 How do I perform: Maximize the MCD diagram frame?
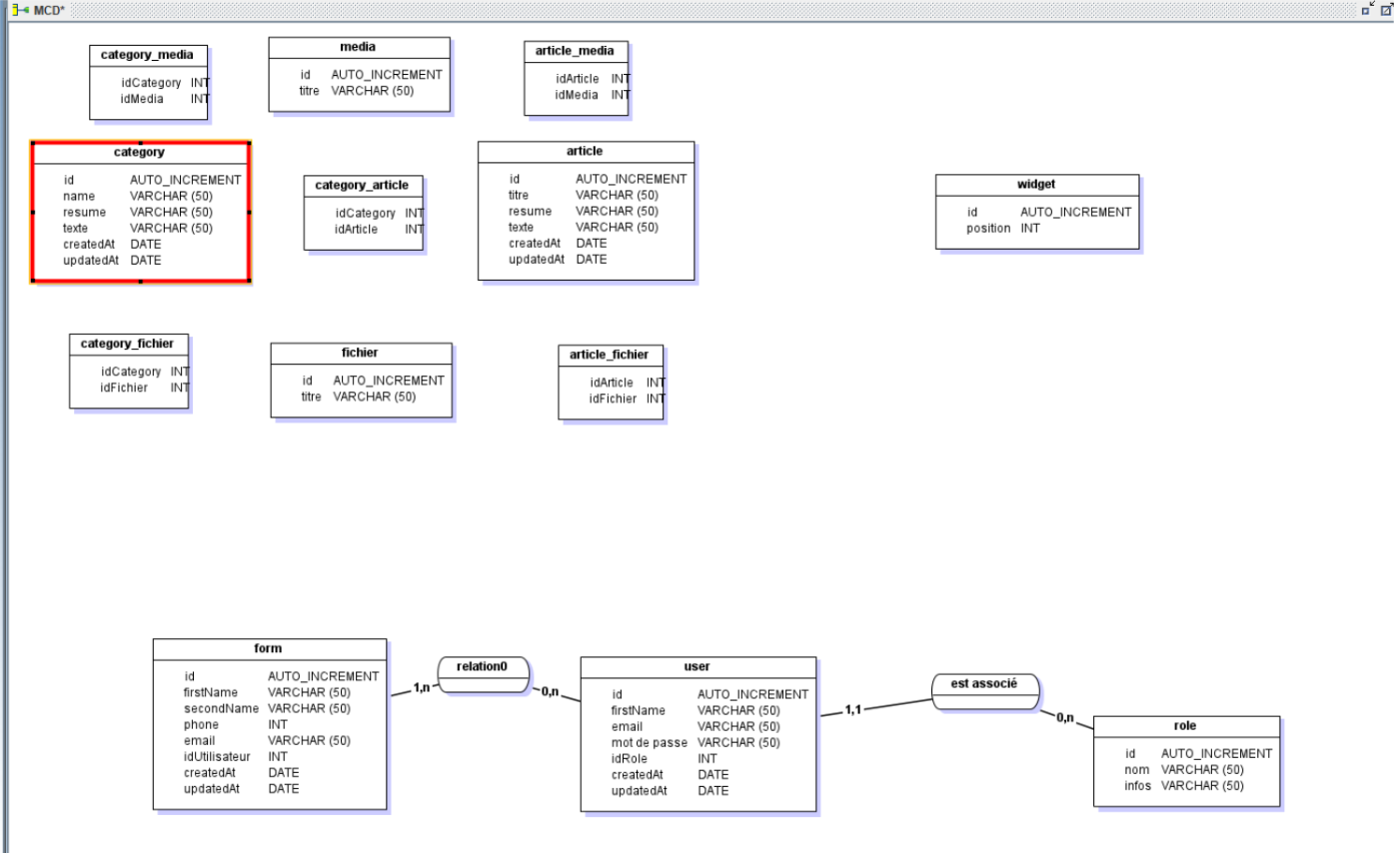(x=1387, y=10)
